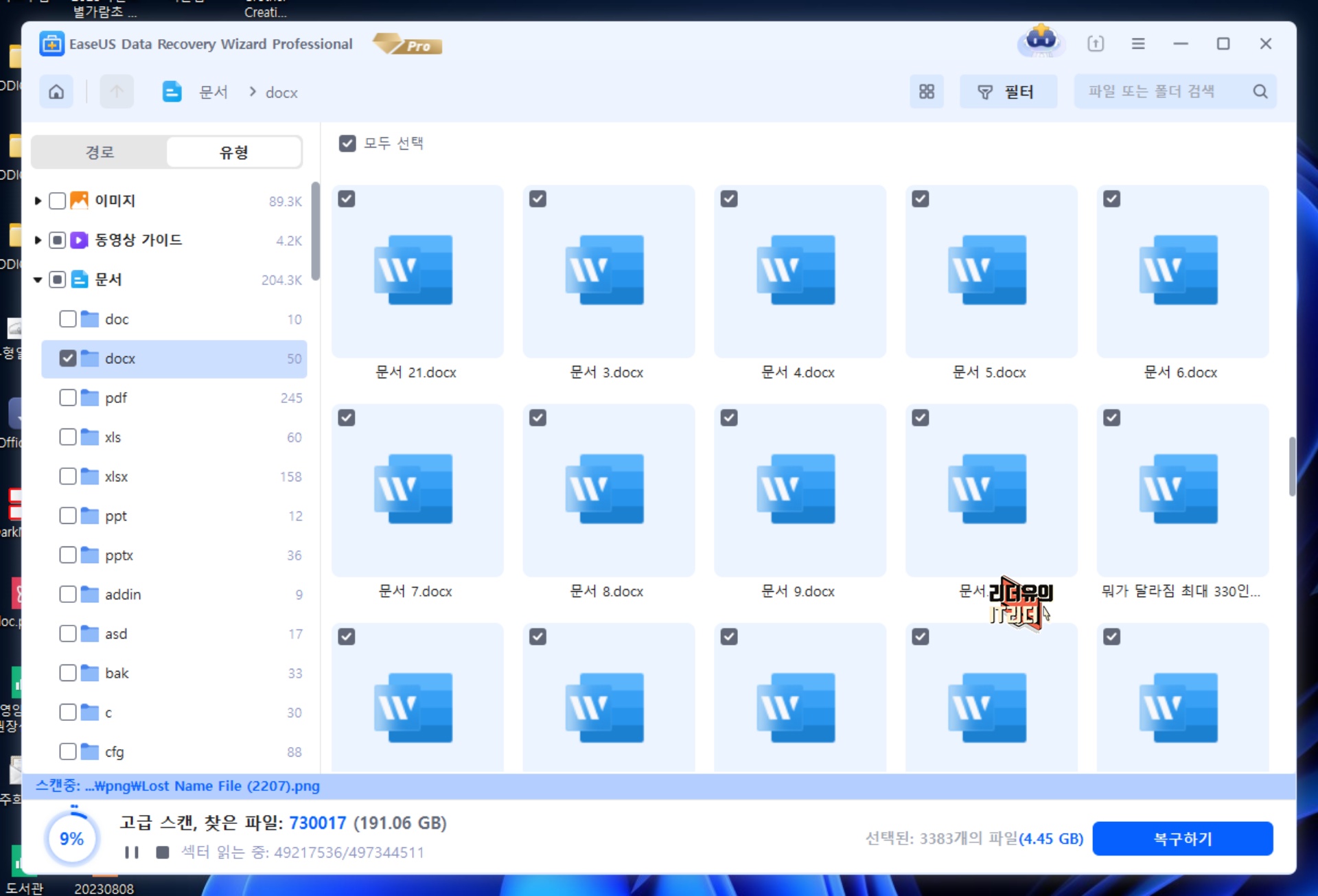The image size is (1318, 896).
Task: Select the xlsx folder in the tree
Action: pyautogui.click(x=117, y=476)
